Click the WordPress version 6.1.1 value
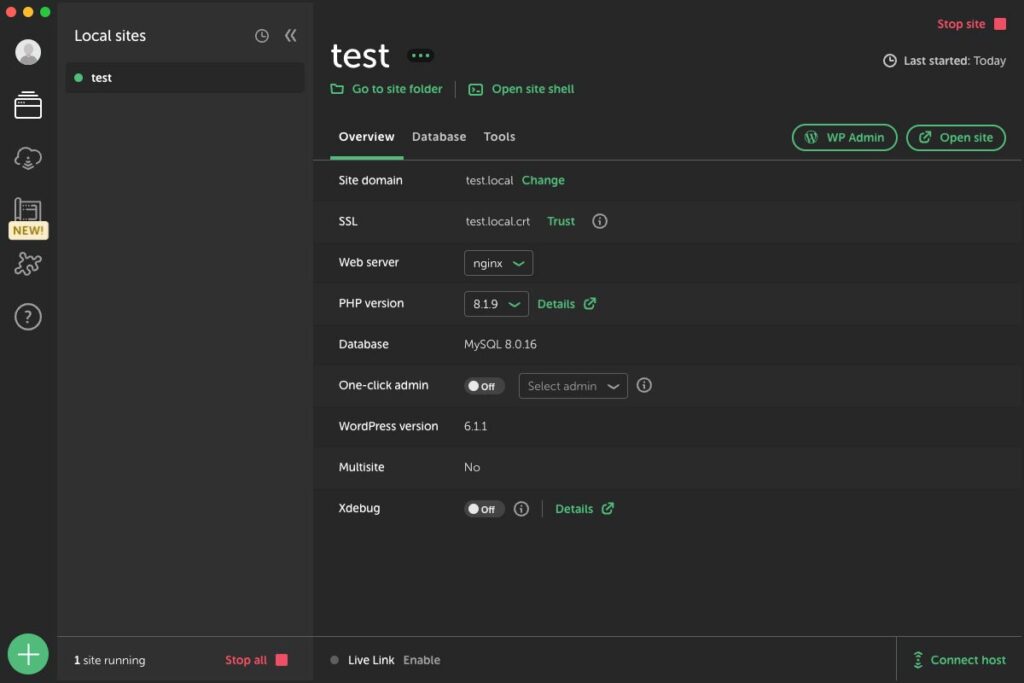Screen dimensions: 1024x683 (x=475, y=426)
